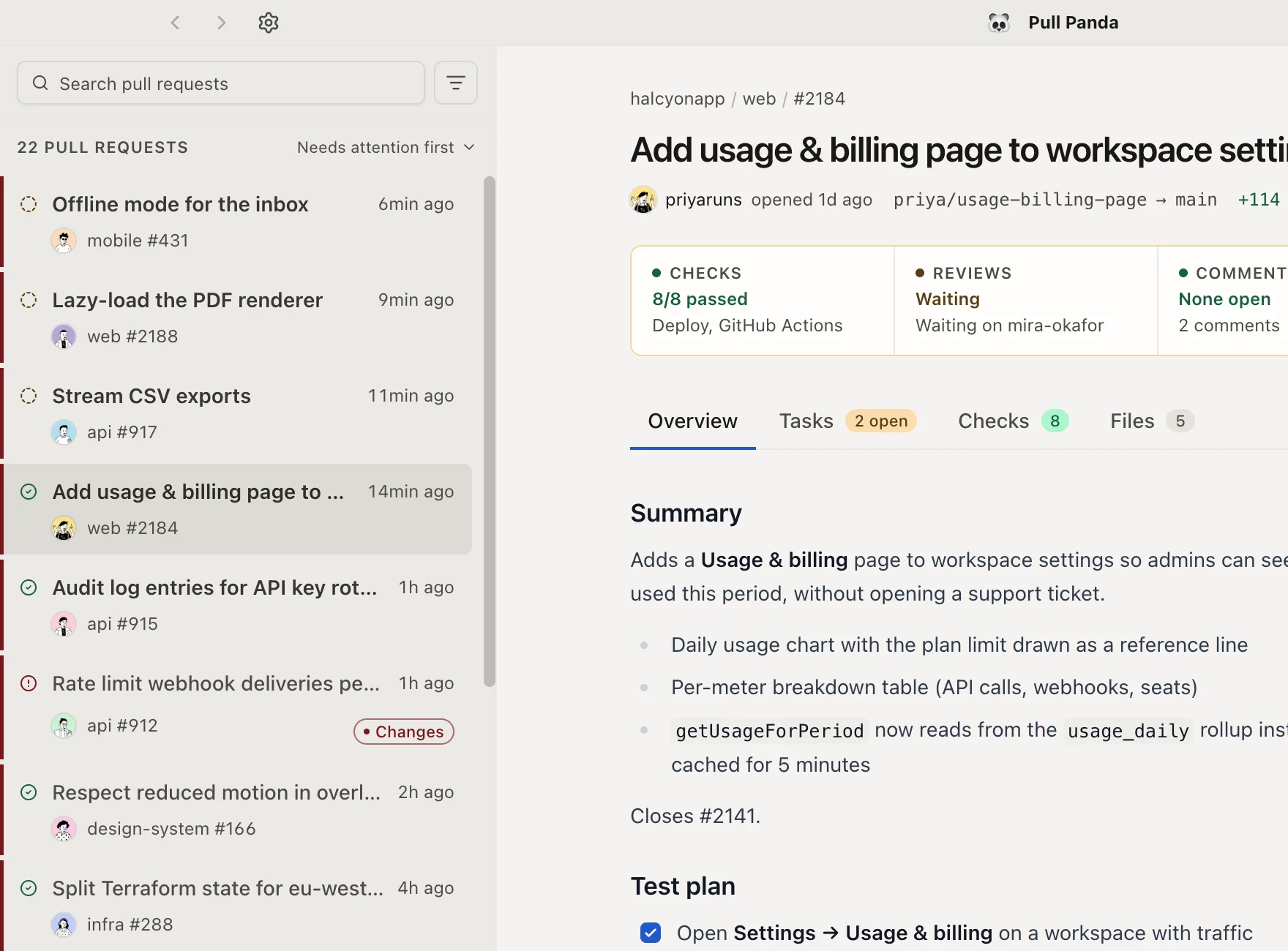The width and height of the screenshot is (1288, 951).
Task: Click the pull request list scrollbar
Action: pos(490,432)
